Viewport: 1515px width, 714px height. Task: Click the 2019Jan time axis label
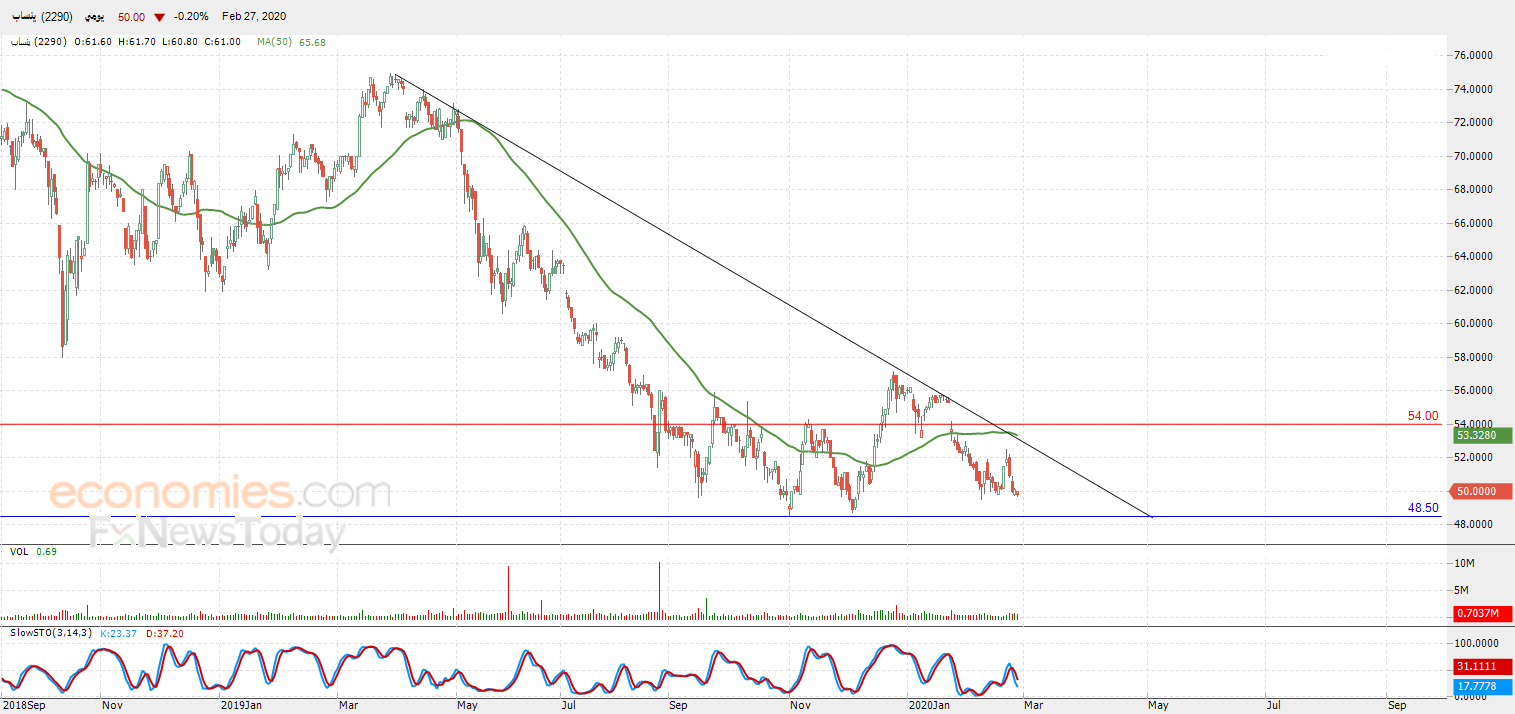click(x=243, y=705)
